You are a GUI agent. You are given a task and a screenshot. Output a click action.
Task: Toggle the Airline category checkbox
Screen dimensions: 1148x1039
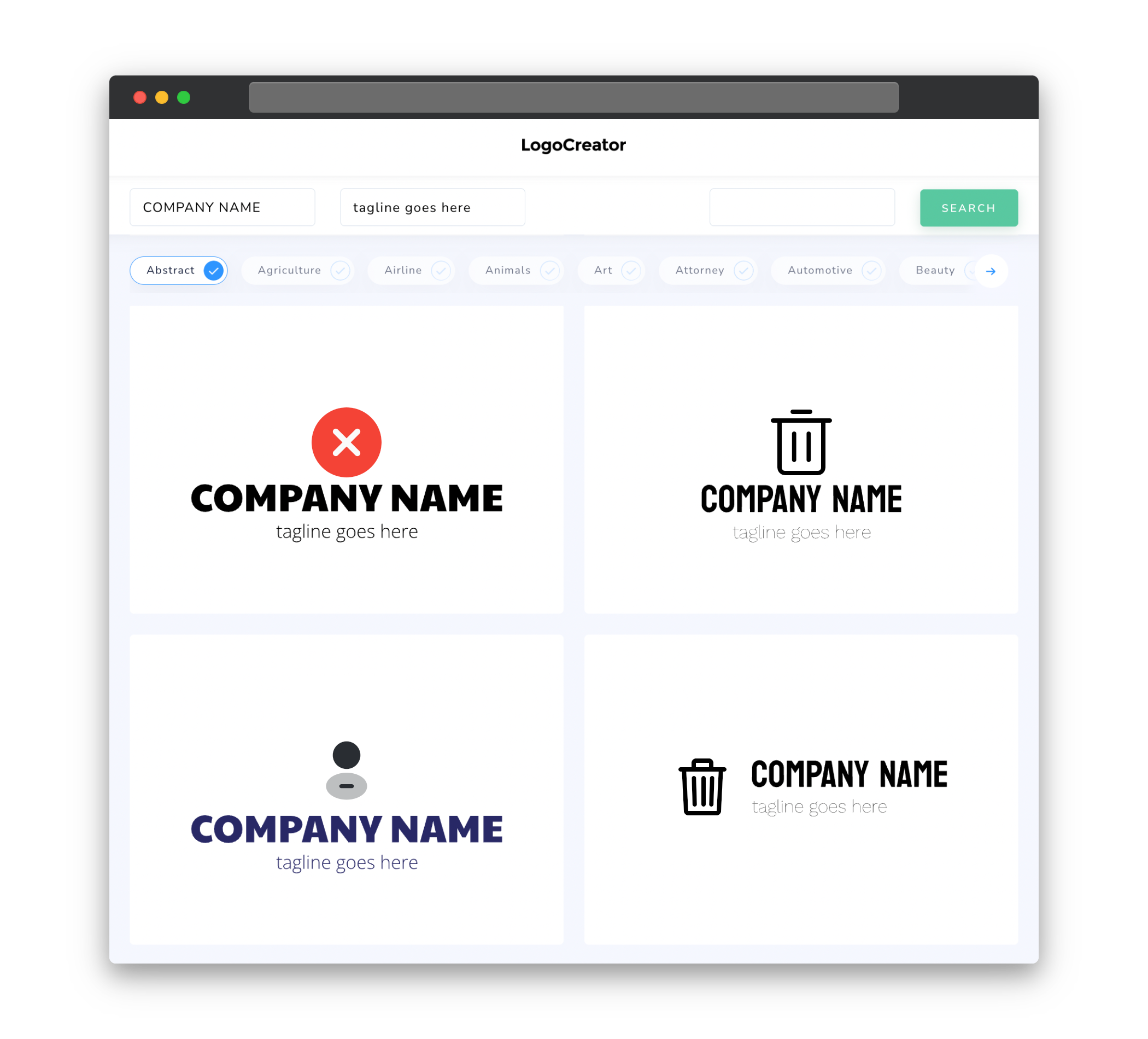click(441, 270)
